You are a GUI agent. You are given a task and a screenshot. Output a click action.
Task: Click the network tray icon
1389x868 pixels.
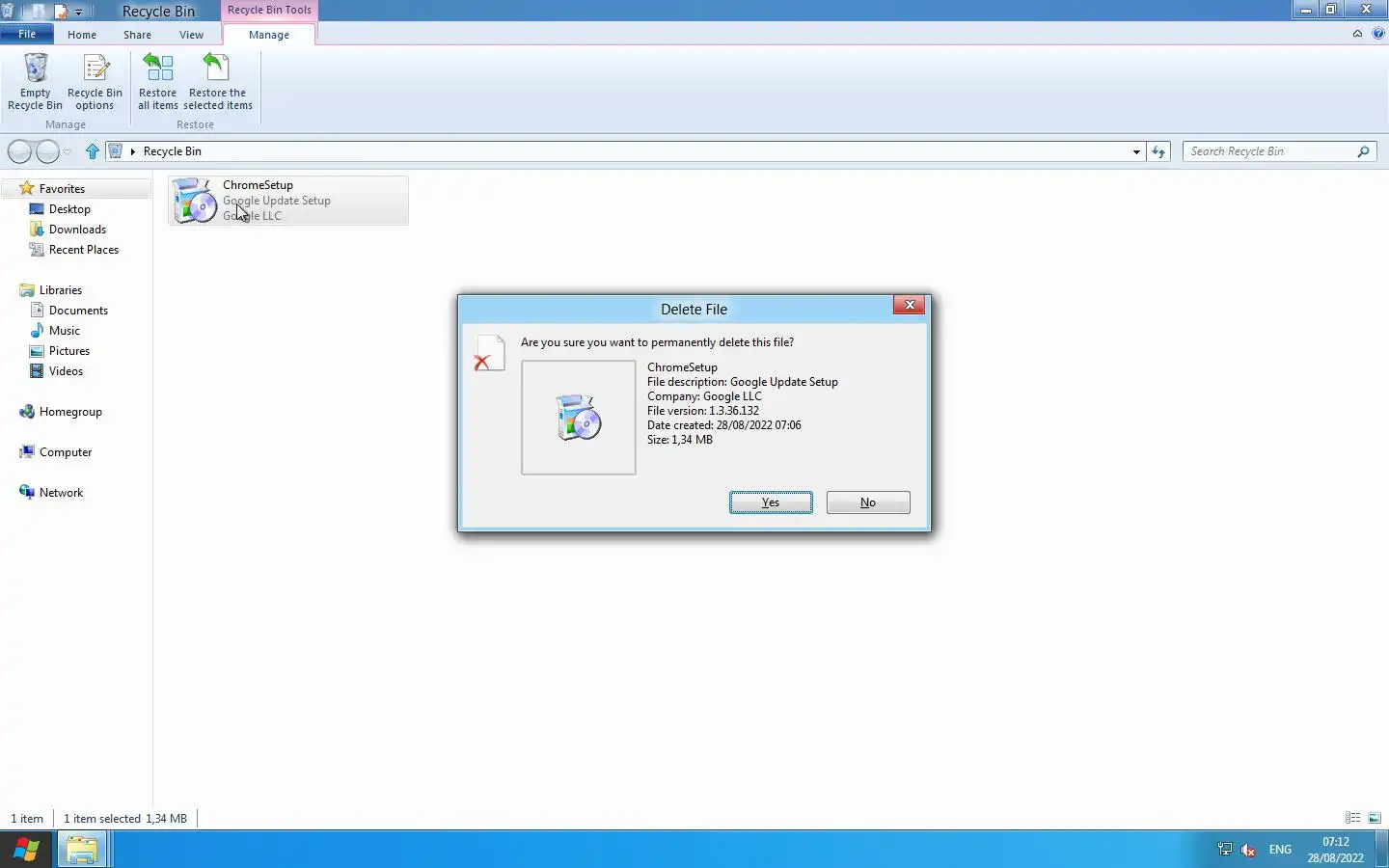pyautogui.click(x=1225, y=850)
